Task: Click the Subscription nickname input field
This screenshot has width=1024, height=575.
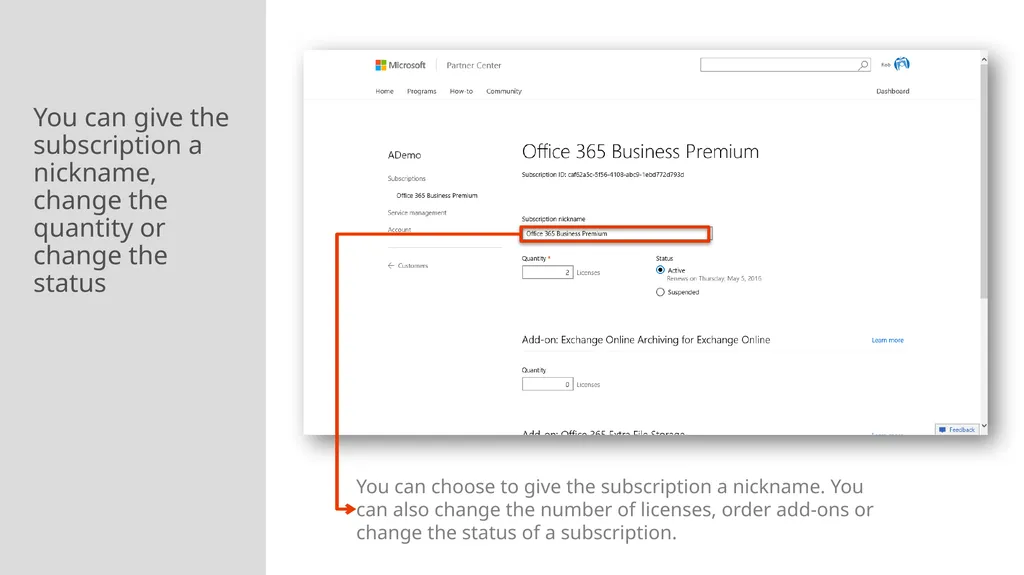Action: click(615, 233)
